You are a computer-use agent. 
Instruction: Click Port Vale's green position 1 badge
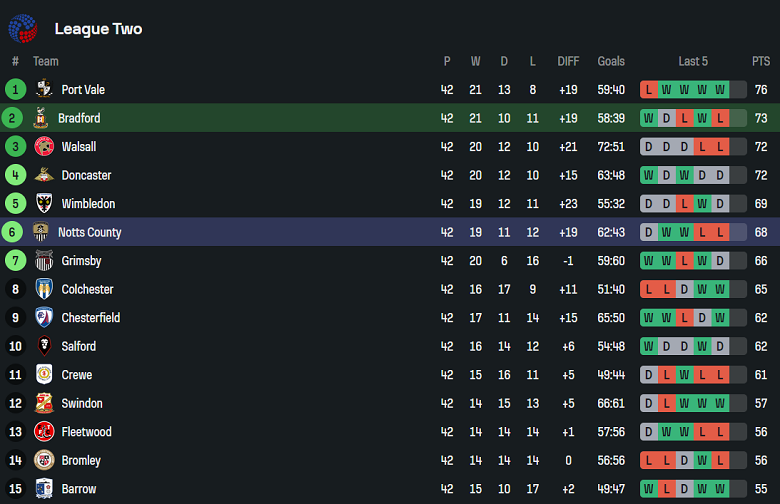[15, 90]
